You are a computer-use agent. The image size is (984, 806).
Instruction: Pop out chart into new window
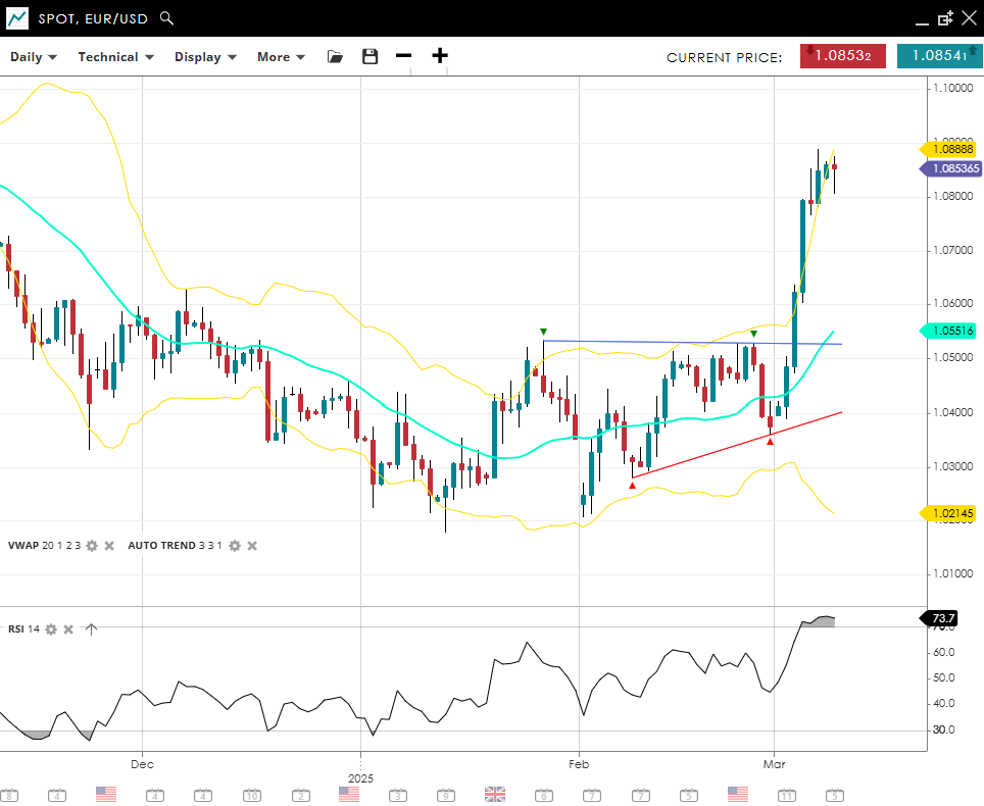point(945,18)
